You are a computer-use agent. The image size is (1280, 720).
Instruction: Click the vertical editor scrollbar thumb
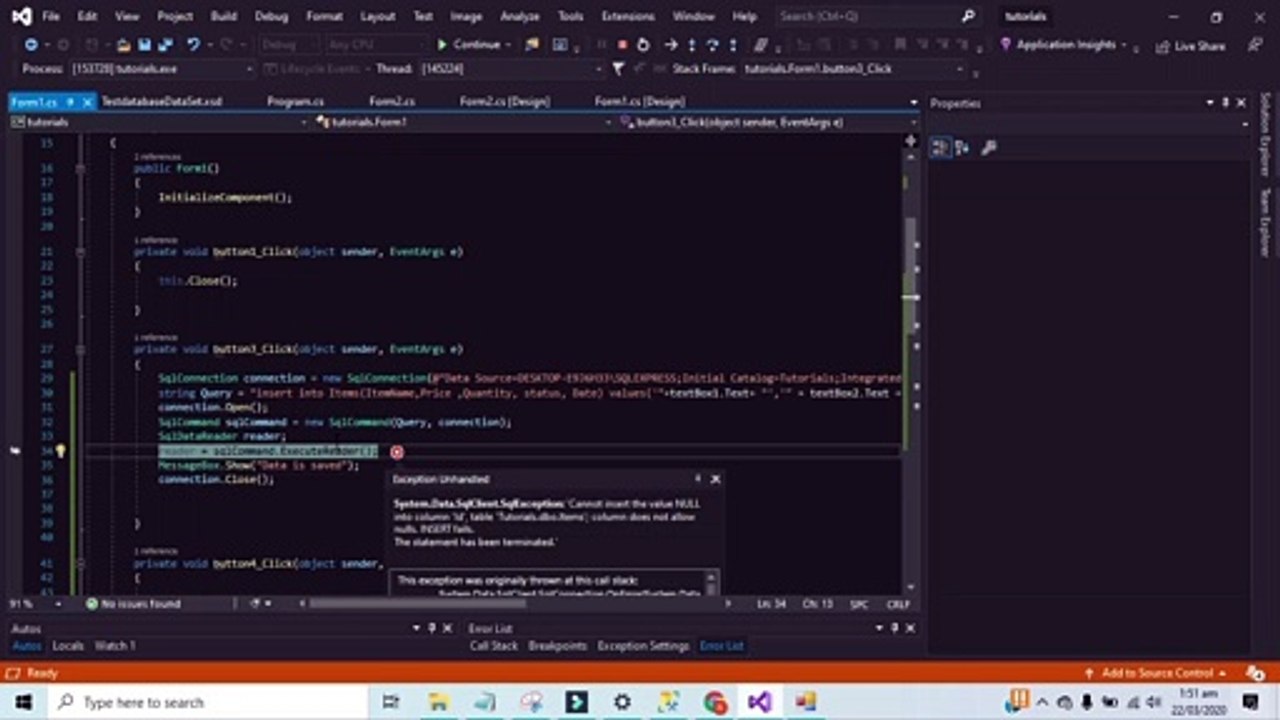coord(910,278)
